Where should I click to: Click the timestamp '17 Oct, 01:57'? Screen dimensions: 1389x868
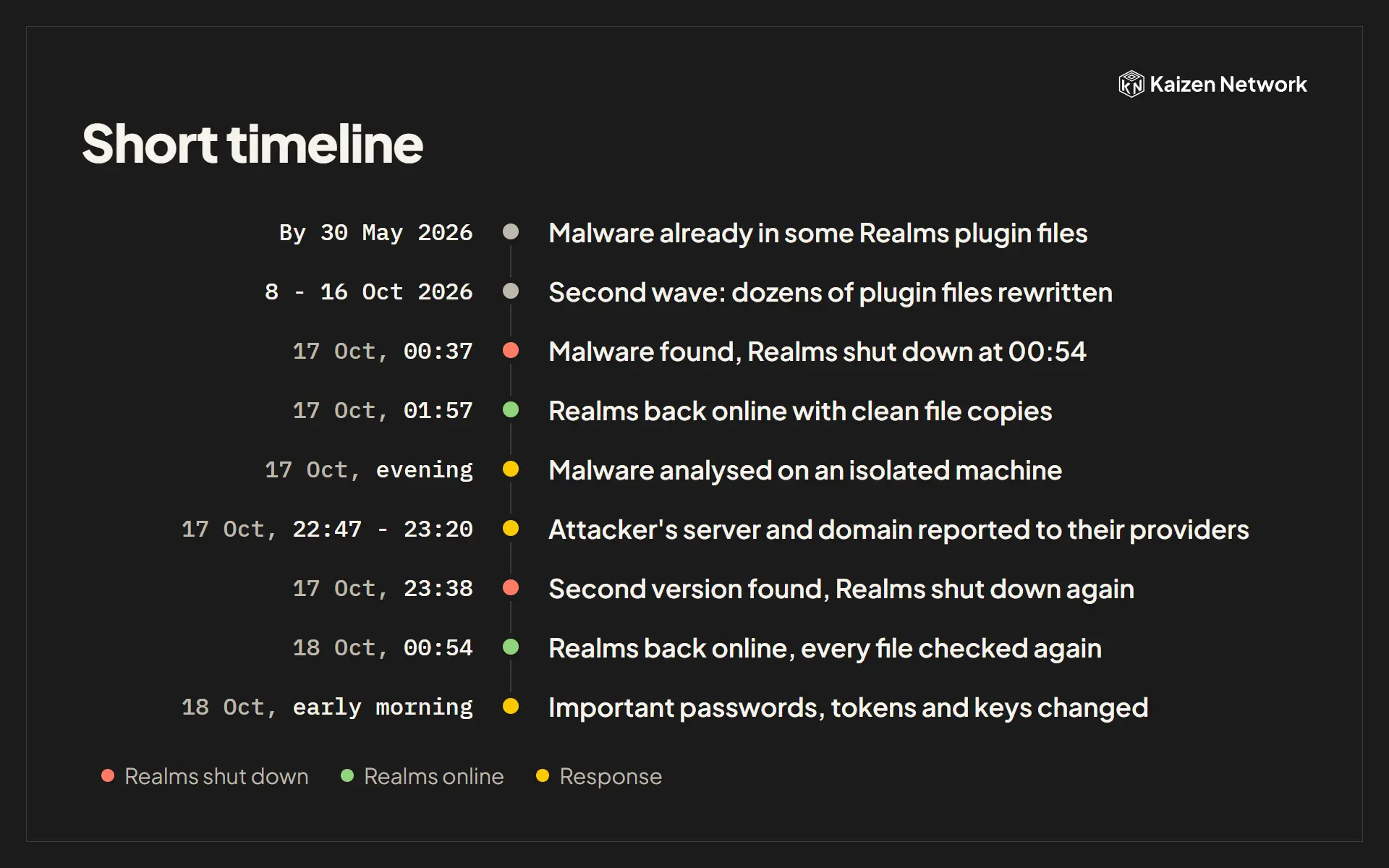(383, 411)
